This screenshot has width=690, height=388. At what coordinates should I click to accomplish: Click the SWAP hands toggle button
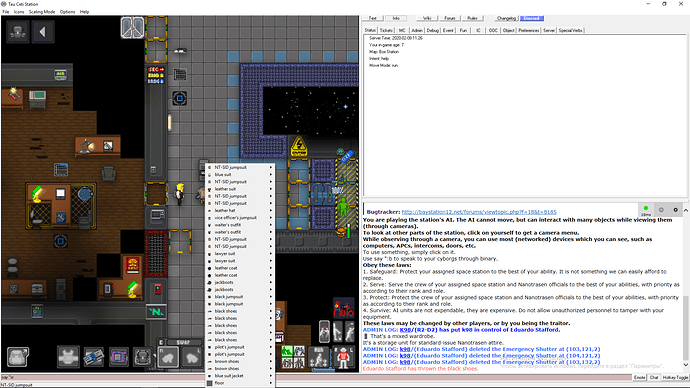pos(184,342)
